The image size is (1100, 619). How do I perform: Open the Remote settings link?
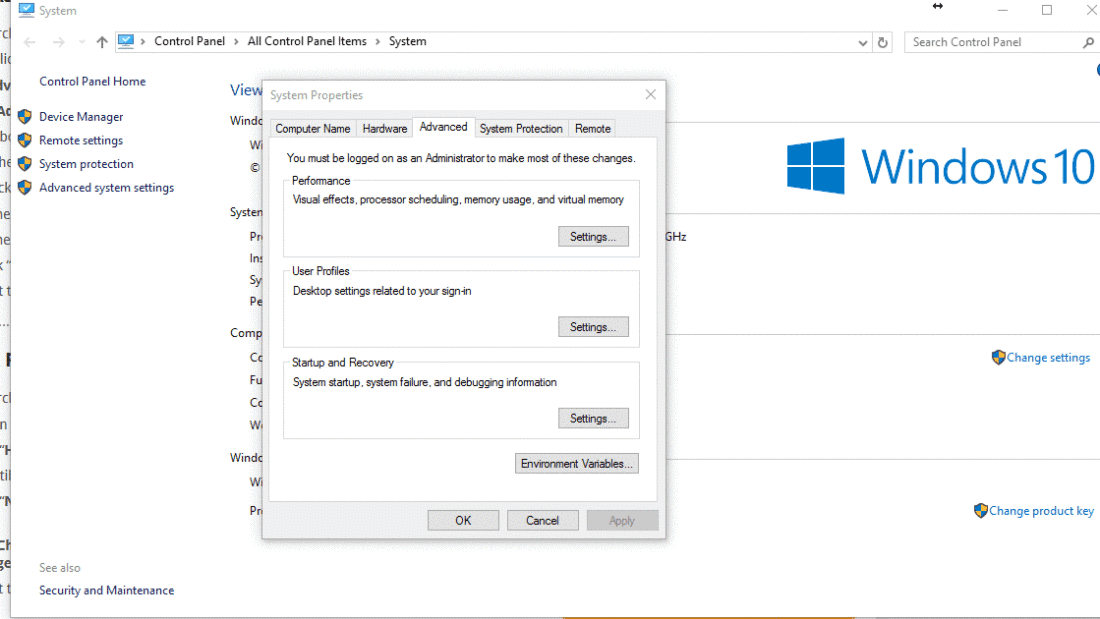(81, 140)
